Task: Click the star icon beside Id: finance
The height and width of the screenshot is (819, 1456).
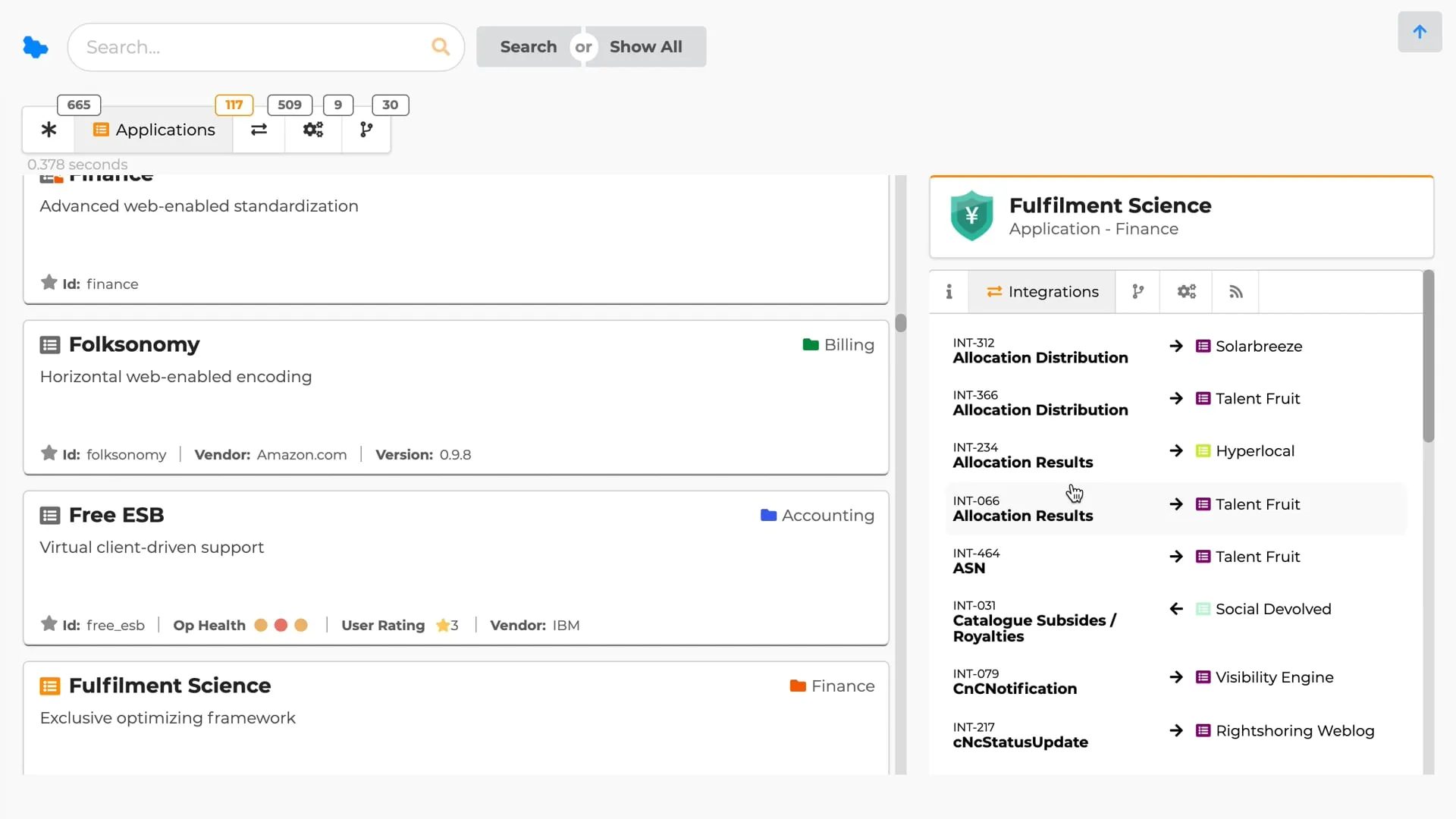Action: [x=49, y=283]
